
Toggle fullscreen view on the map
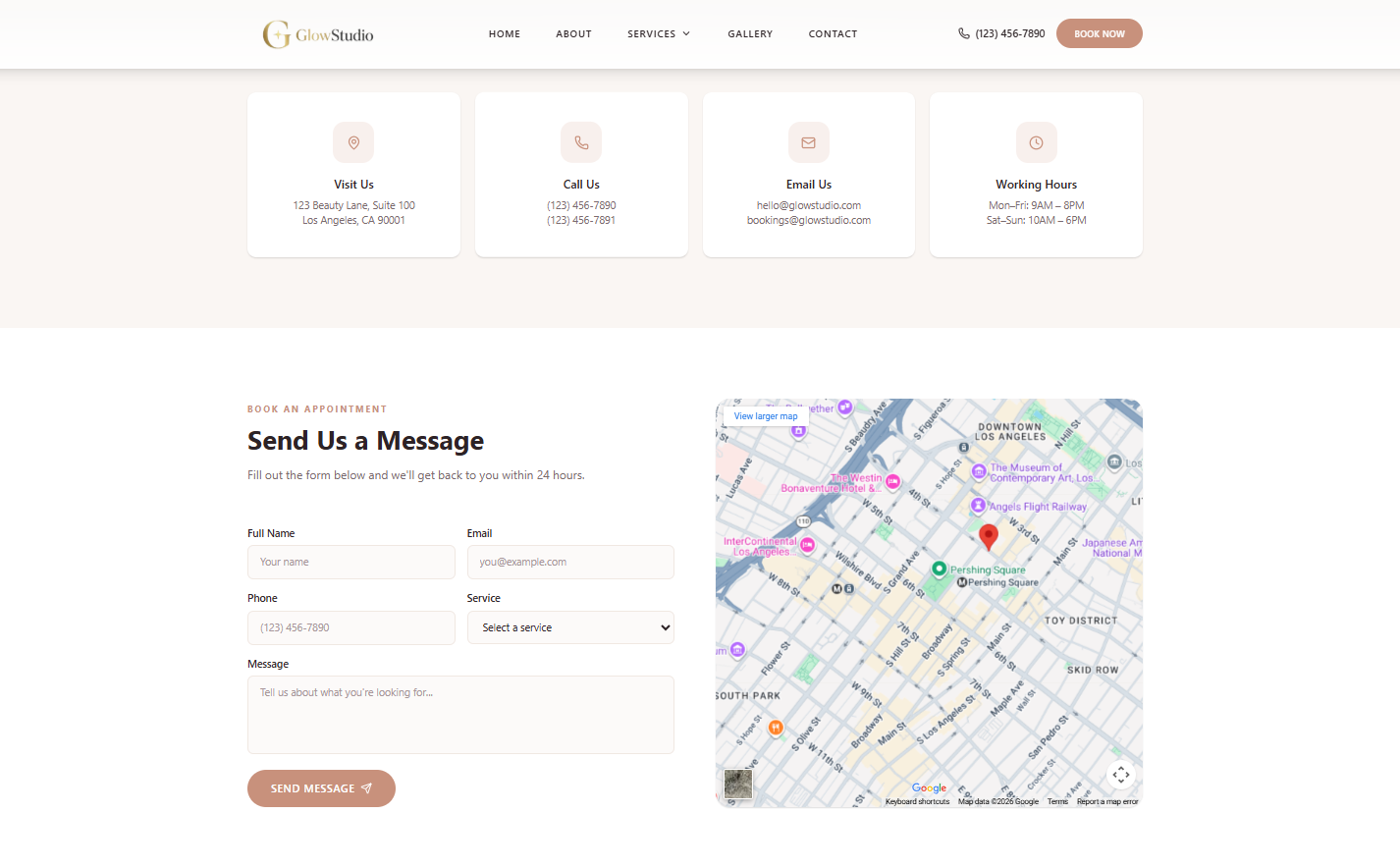(1121, 775)
